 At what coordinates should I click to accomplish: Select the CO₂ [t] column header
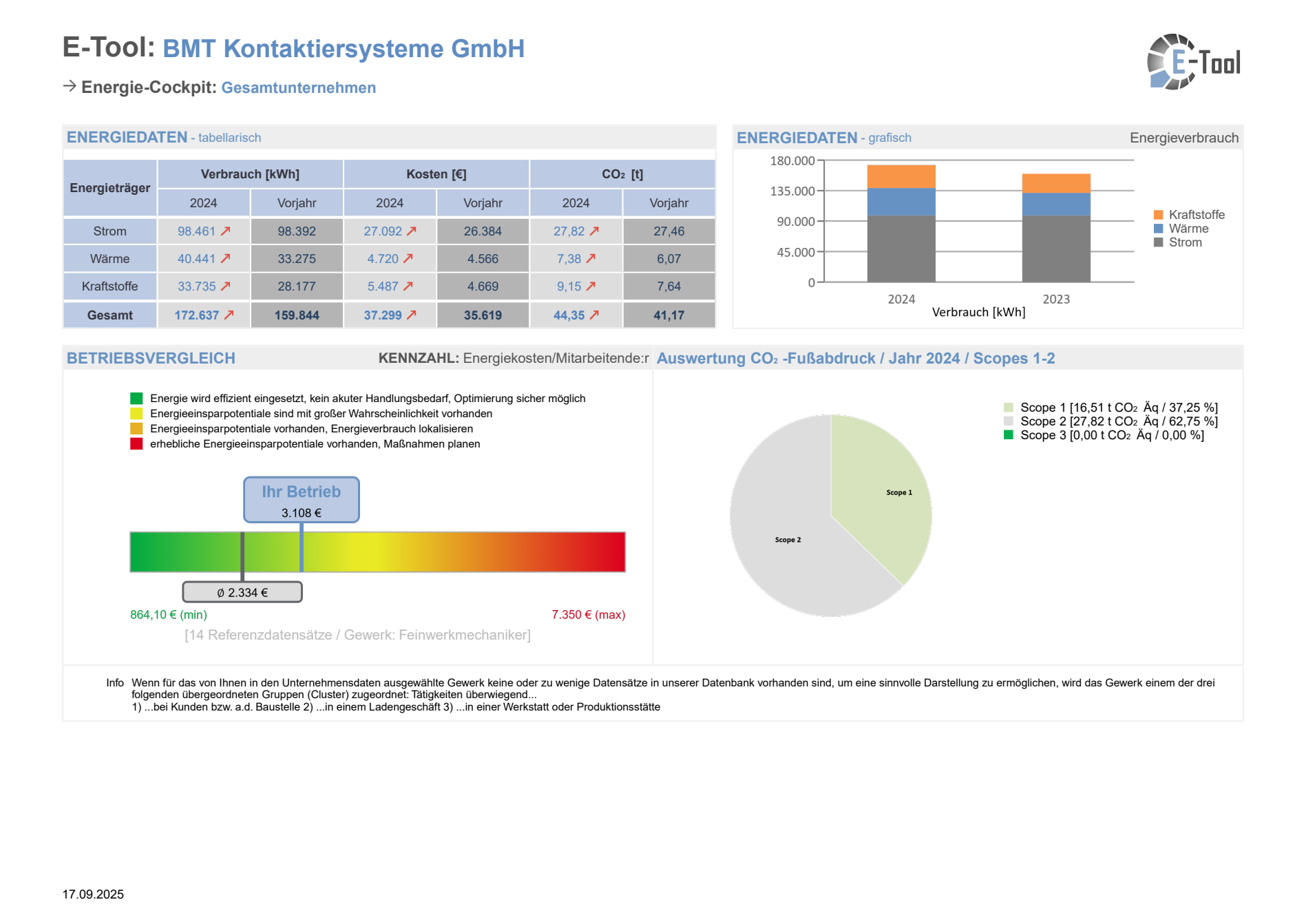coord(622,174)
